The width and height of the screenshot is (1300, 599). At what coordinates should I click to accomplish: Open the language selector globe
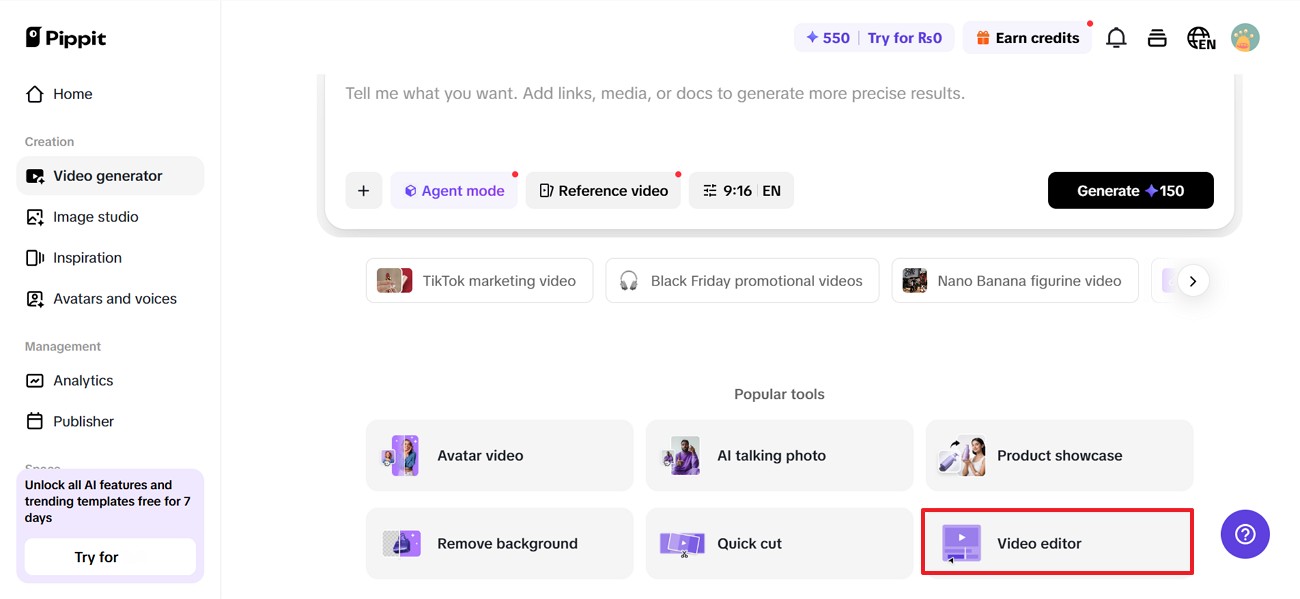[1201, 37]
